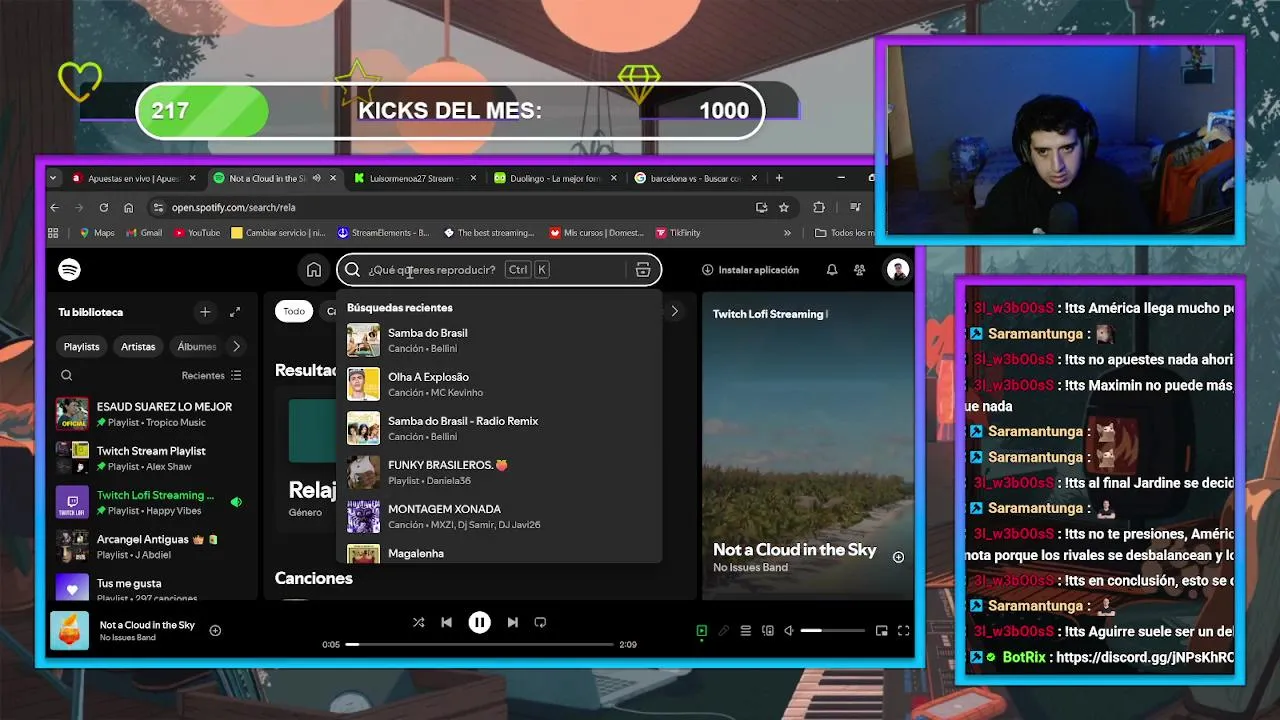Skip to next track

(513, 622)
